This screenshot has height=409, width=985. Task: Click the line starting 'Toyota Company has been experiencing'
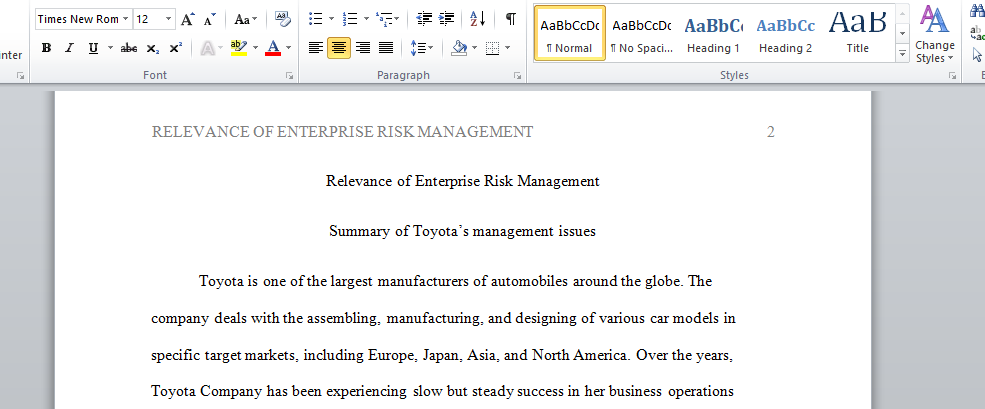[443, 391]
